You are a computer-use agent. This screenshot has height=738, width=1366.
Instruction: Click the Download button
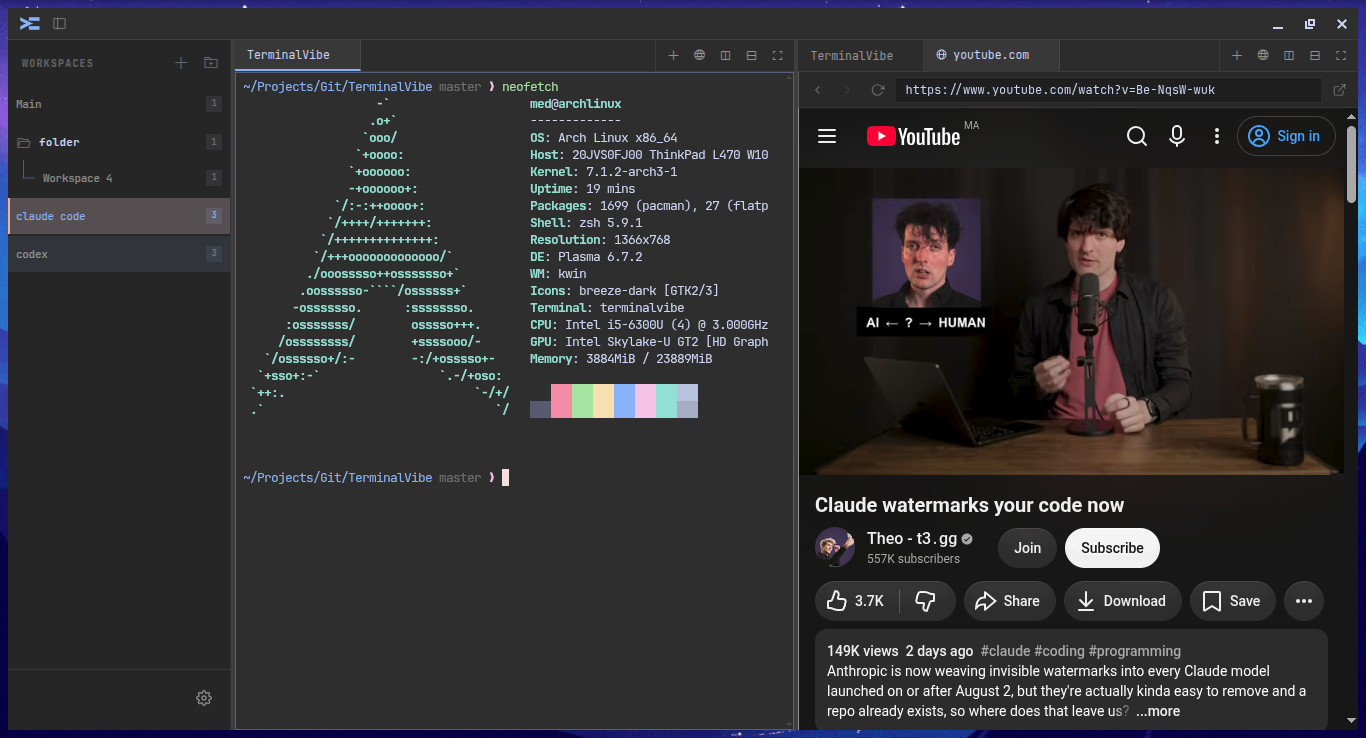pyautogui.click(x=1122, y=601)
